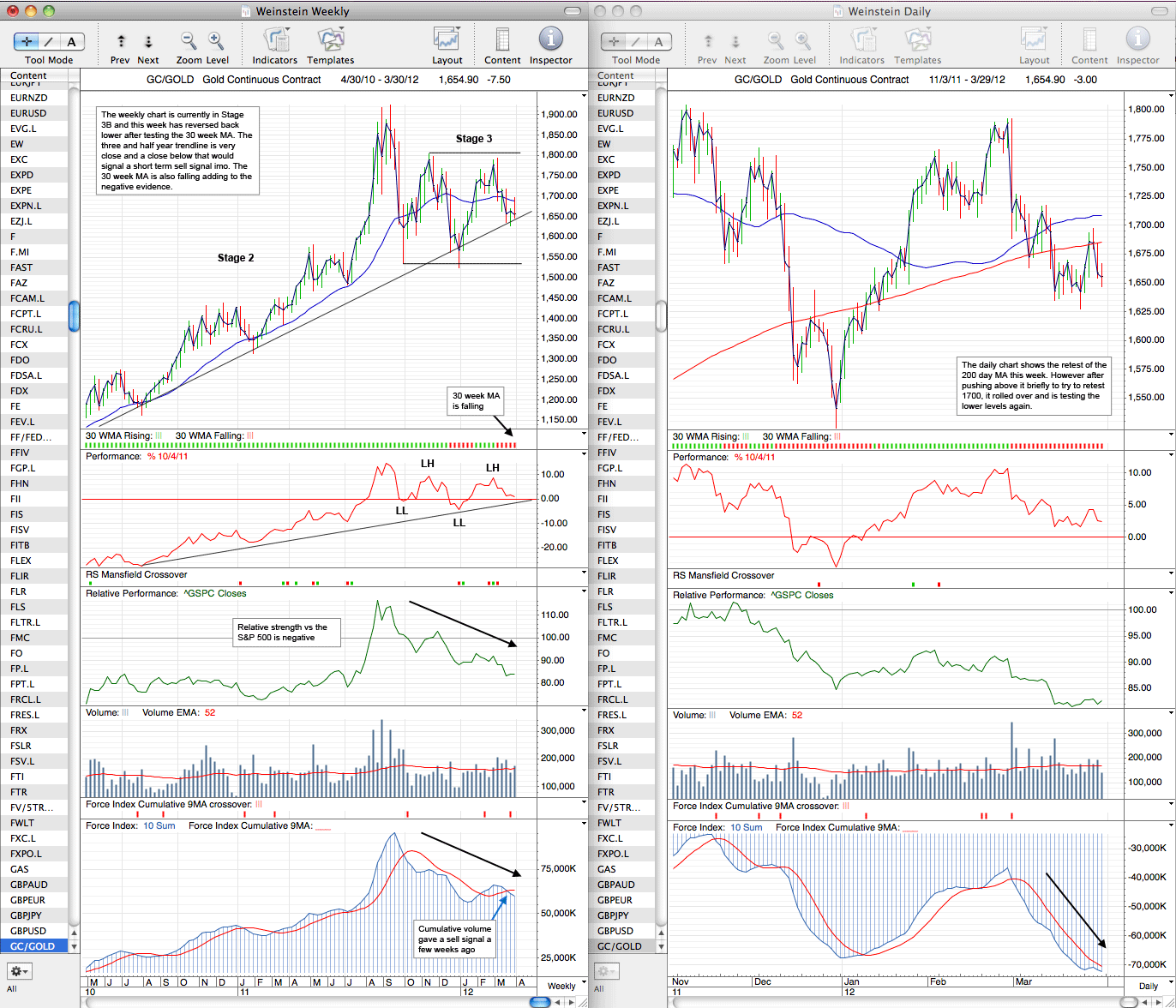Click the Content column header in Weinstein Weekly sidebar
Screen dimensions: 1176x1008
click(x=33, y=75)
